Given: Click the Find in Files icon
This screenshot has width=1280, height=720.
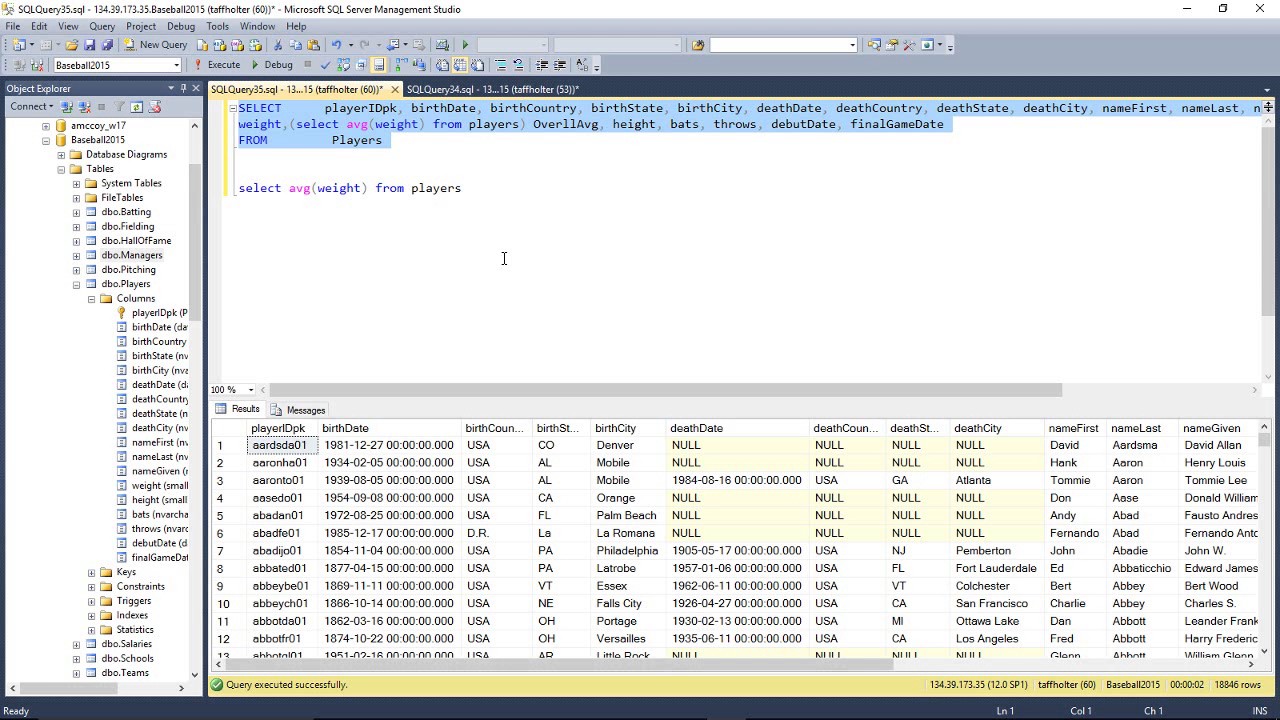Looking at the screenshot, I should (698, 45).
